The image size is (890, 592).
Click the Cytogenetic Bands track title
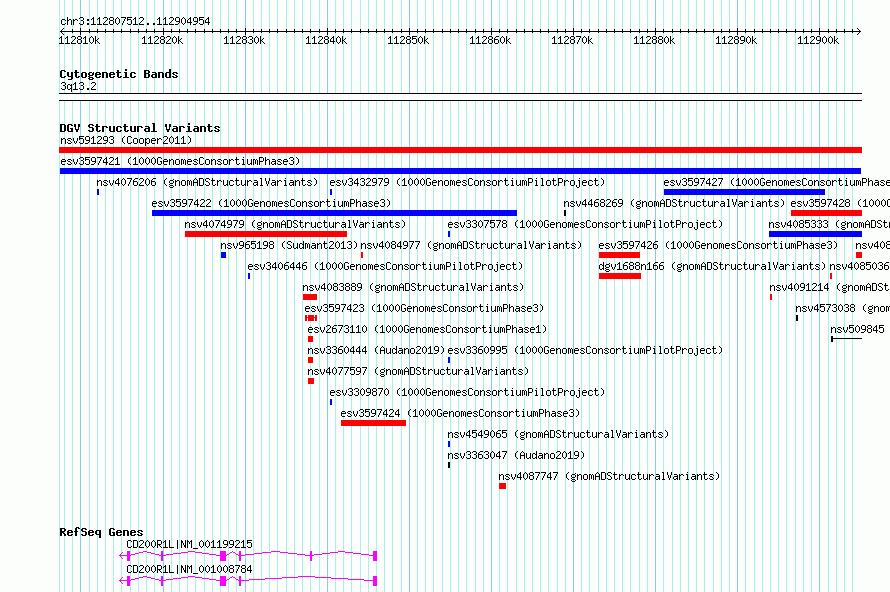(x=119, y=74)
